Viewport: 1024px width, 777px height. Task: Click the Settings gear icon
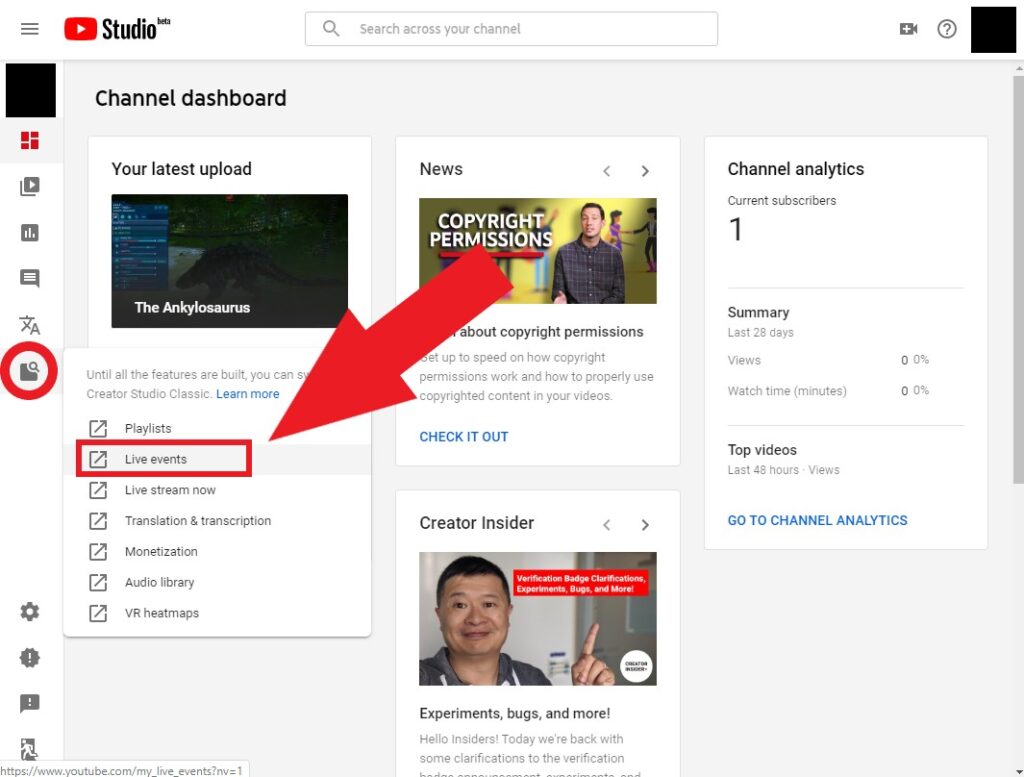tap(30, 612)
